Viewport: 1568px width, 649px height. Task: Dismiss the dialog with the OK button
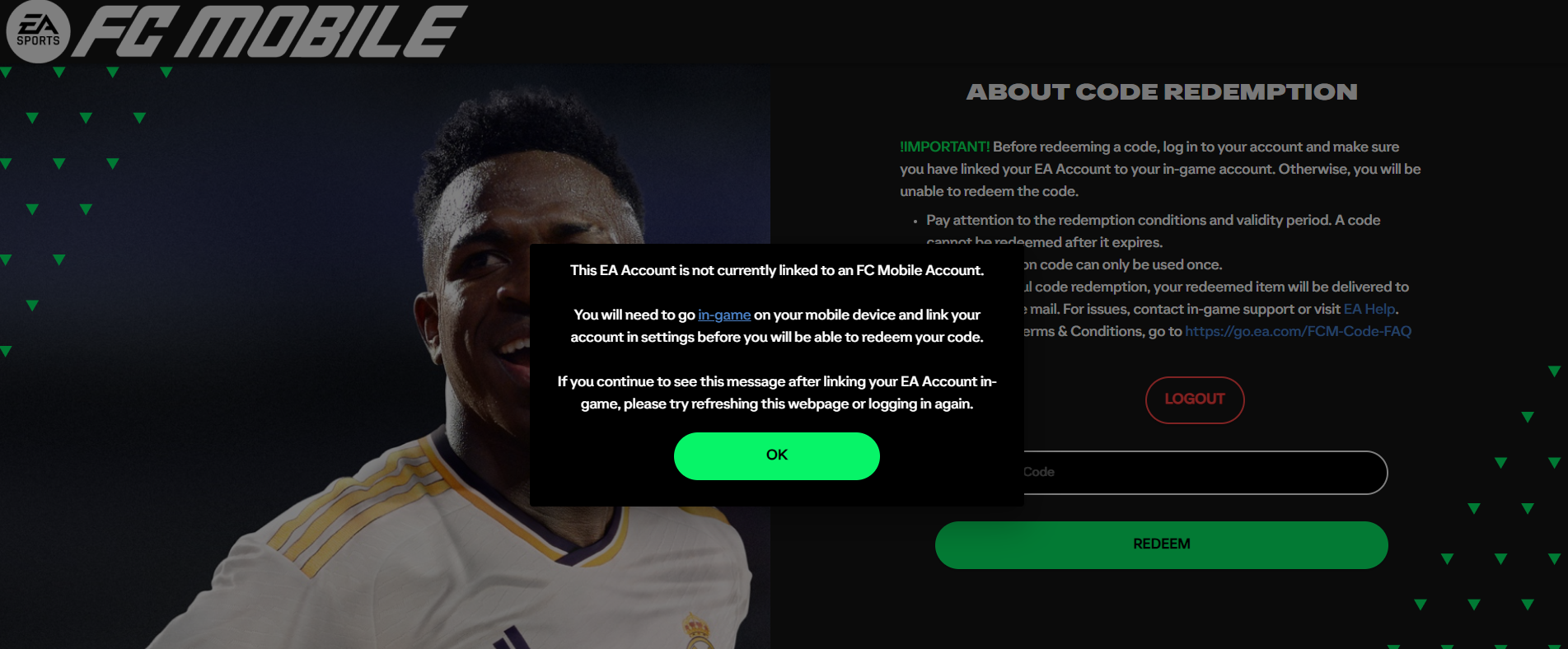776,455
